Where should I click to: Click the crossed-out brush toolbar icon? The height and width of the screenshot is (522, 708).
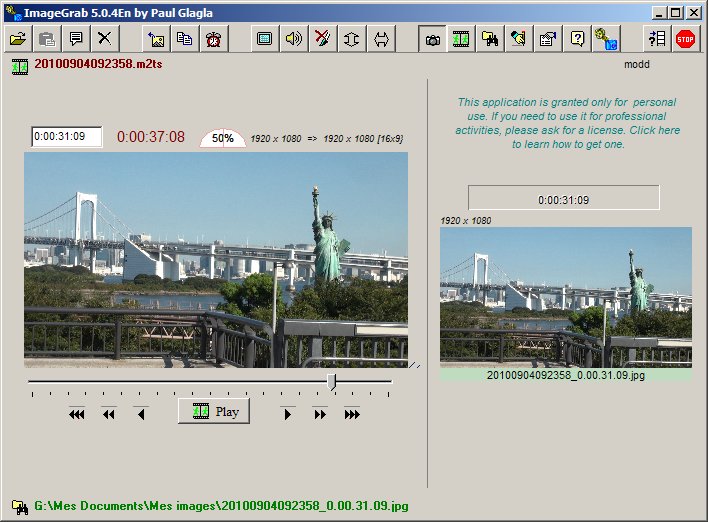[322, 39]
